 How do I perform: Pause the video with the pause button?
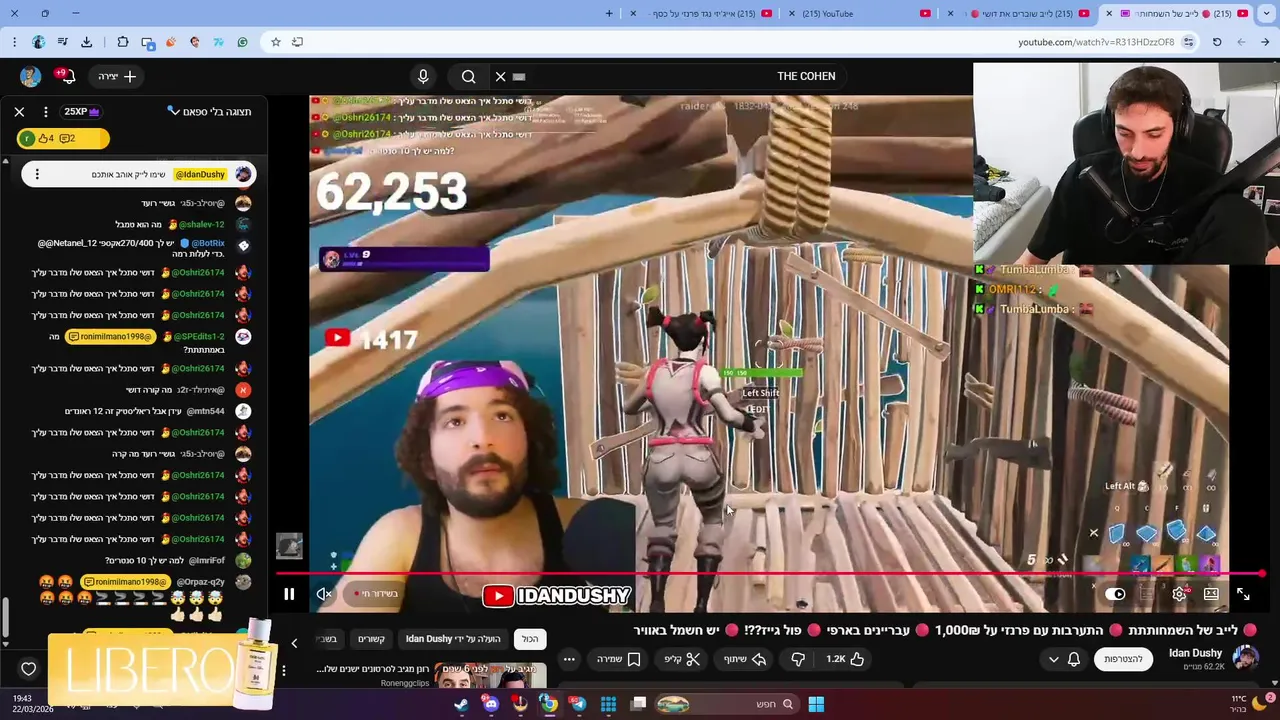pyautogui.click(x=289, y=594)
